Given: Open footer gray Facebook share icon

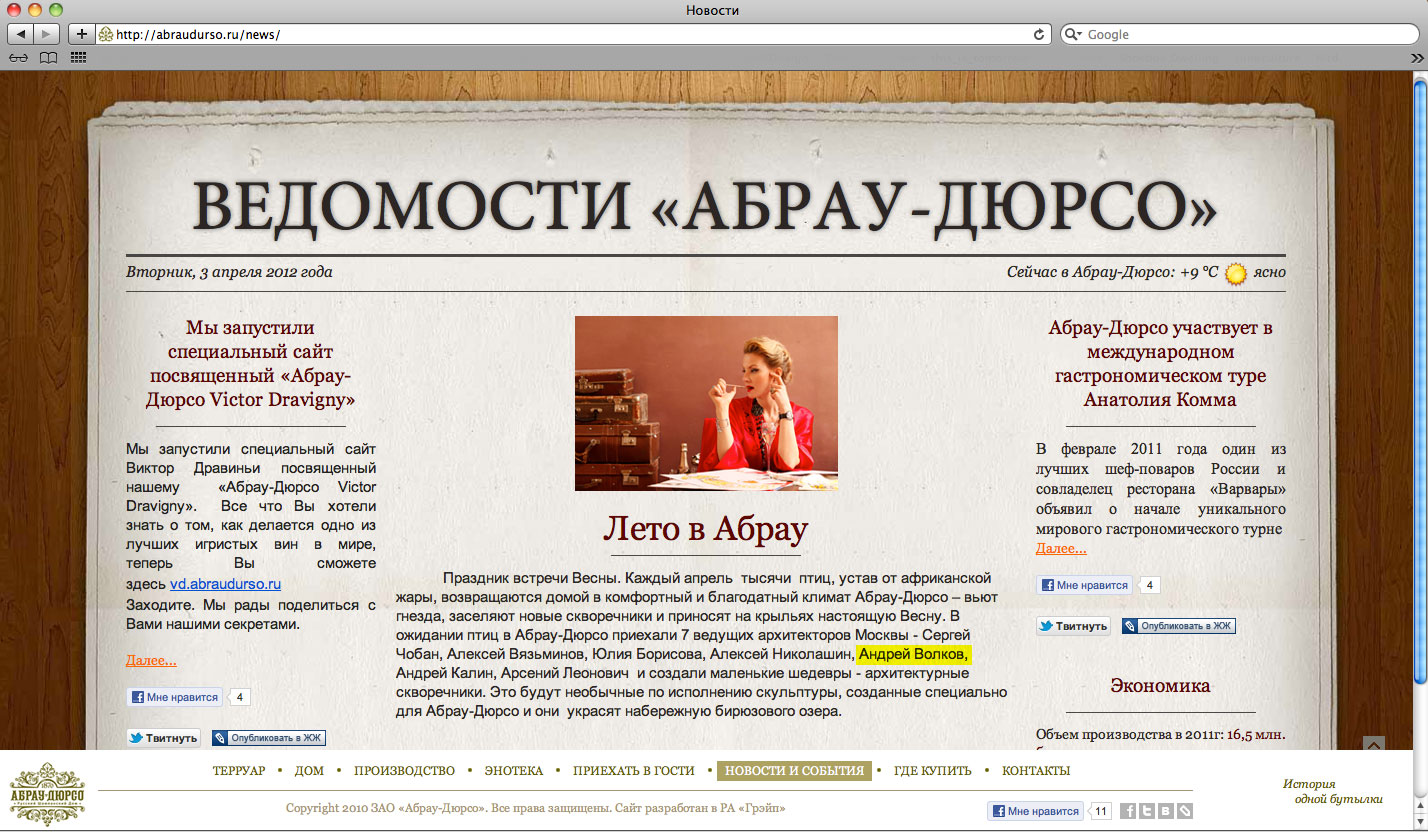Looking at the screenshot, I should pos(1128,811).
